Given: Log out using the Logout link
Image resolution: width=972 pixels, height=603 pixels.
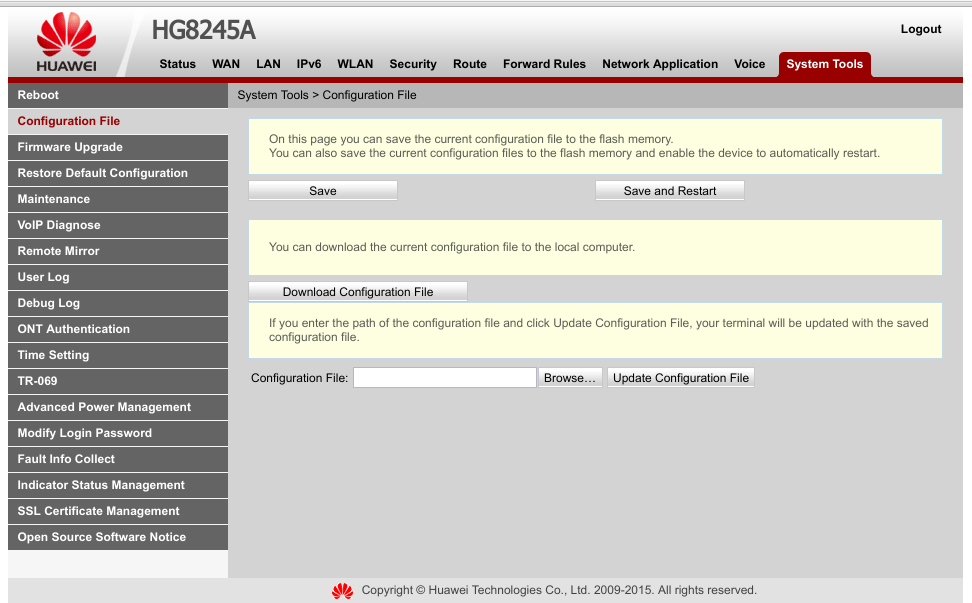Looking at the screenshot, I should (x=921, y=29).
